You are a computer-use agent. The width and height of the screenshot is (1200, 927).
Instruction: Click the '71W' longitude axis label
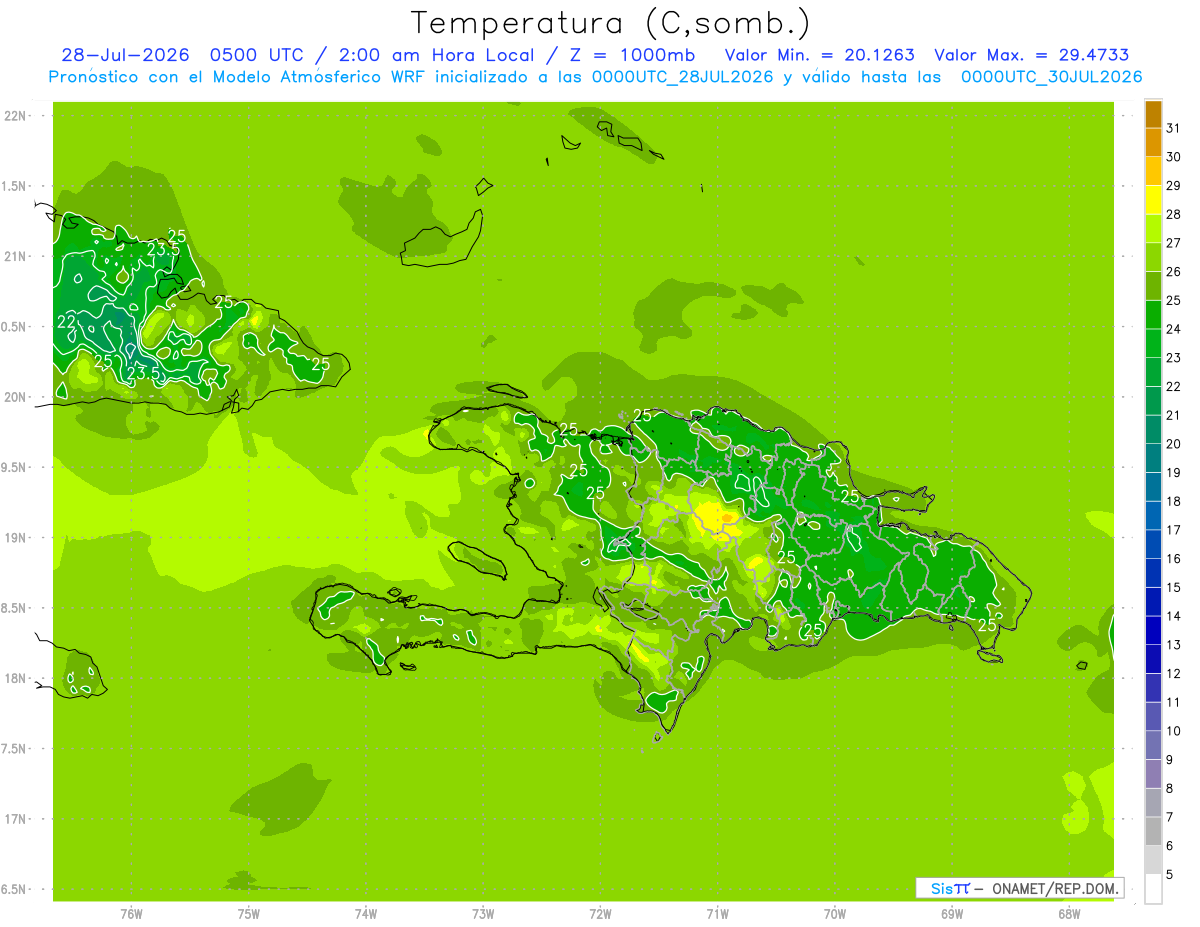point(717,913)
